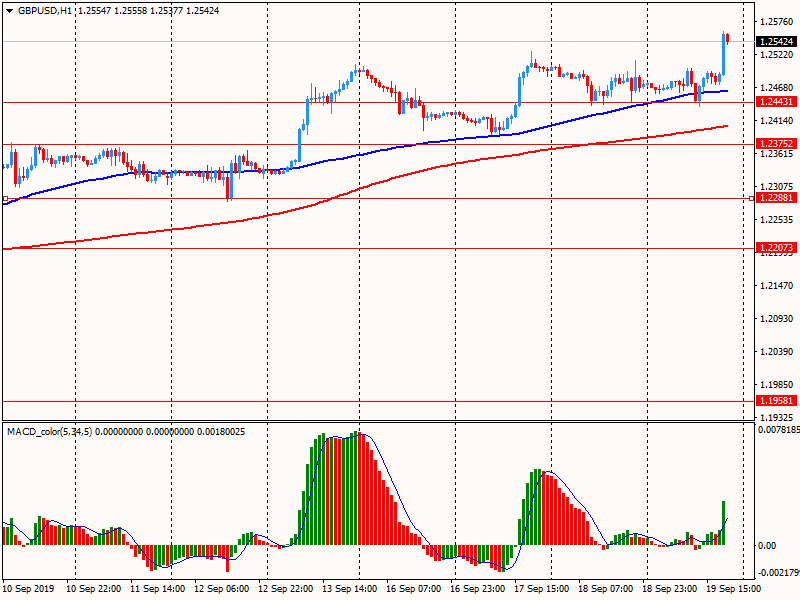
Task: Click the price scale value 1.25760
Action: click(x=777, y=22)
